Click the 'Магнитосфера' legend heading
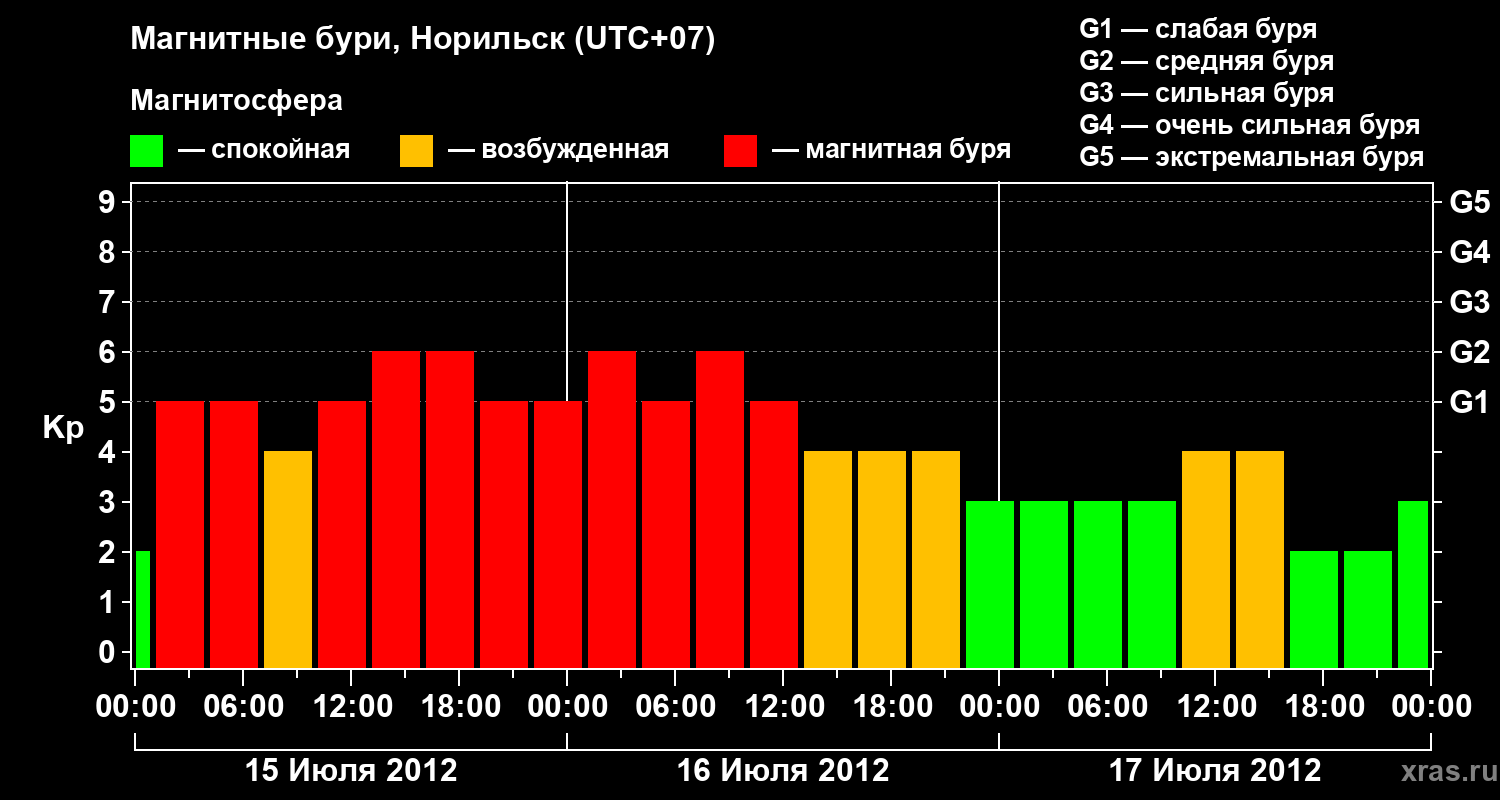This screenshot has width=1500, height=800. [236, 101]
